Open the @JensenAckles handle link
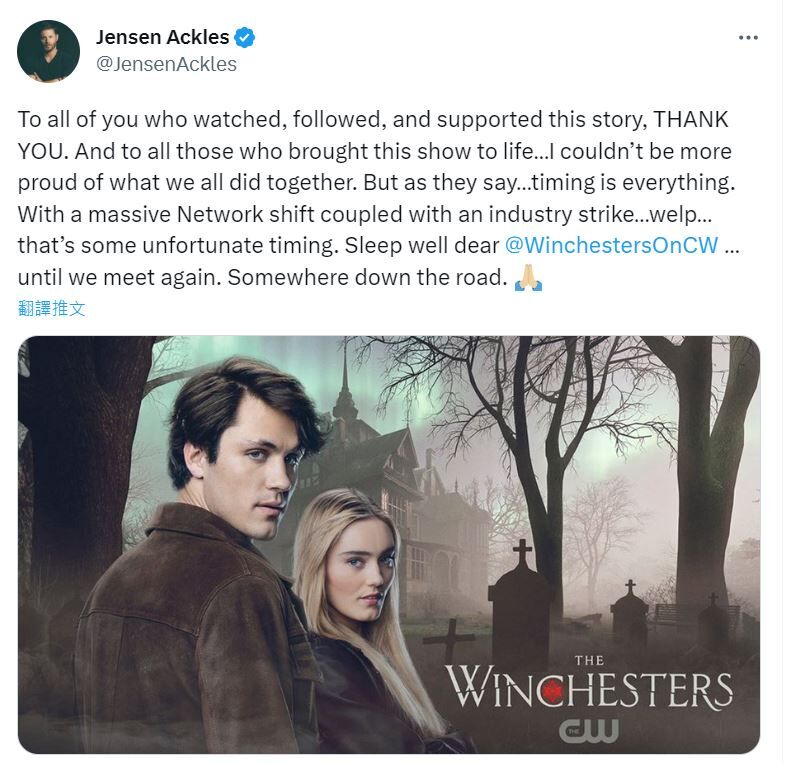This screenshot has height=763, width=798. pyautogui.click(x=166, y=64)
